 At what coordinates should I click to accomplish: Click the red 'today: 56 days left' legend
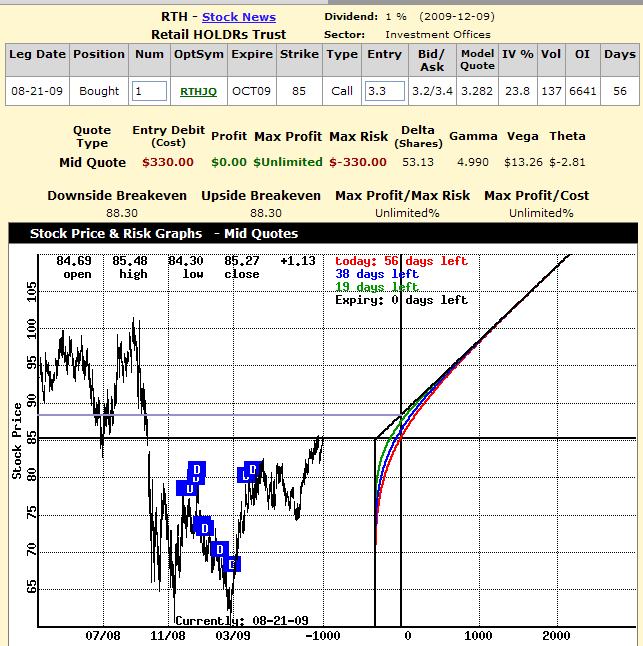tap(401, 261)
